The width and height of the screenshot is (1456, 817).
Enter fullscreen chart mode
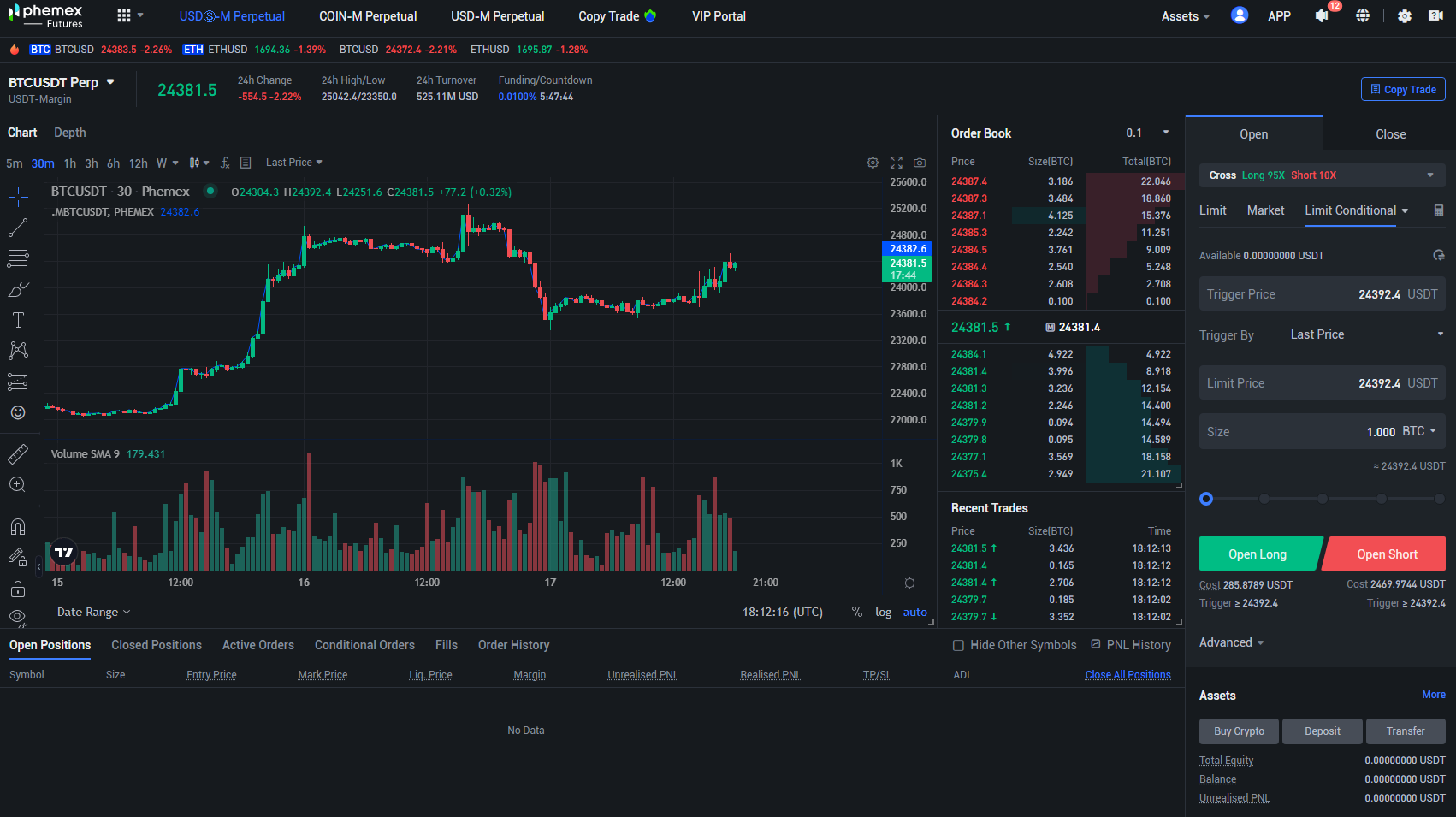(x=897, y=163)
